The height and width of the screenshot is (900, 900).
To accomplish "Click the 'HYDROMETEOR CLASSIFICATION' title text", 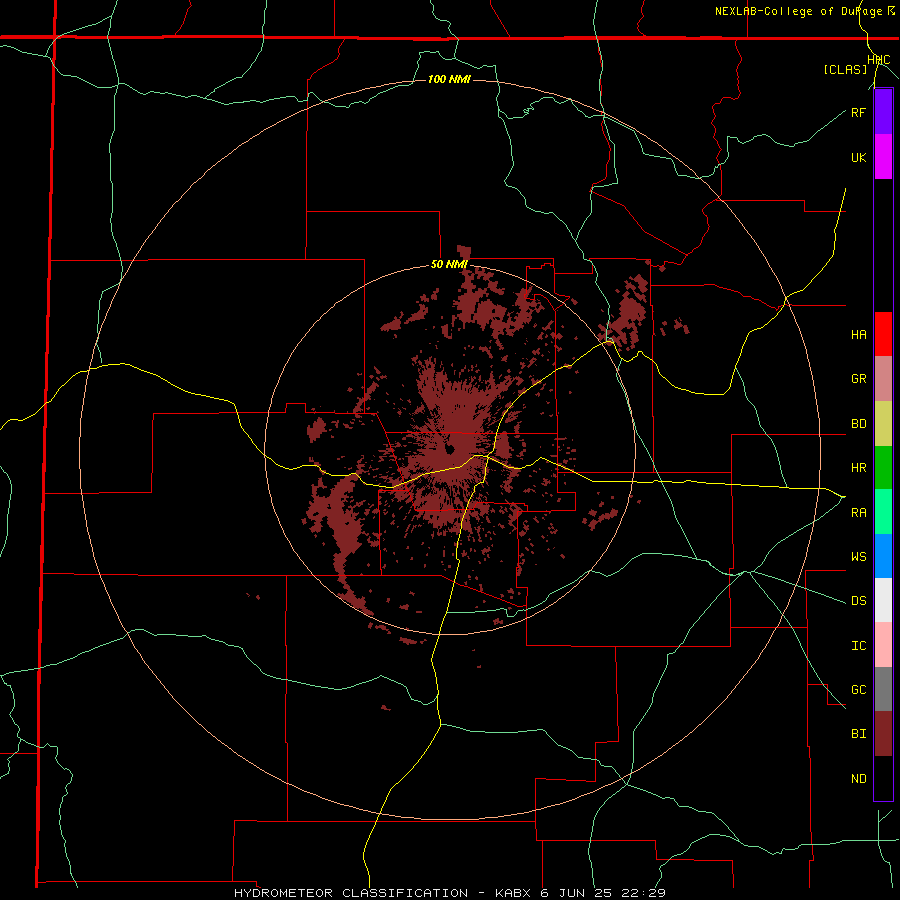I will click(x=351, y=893).
